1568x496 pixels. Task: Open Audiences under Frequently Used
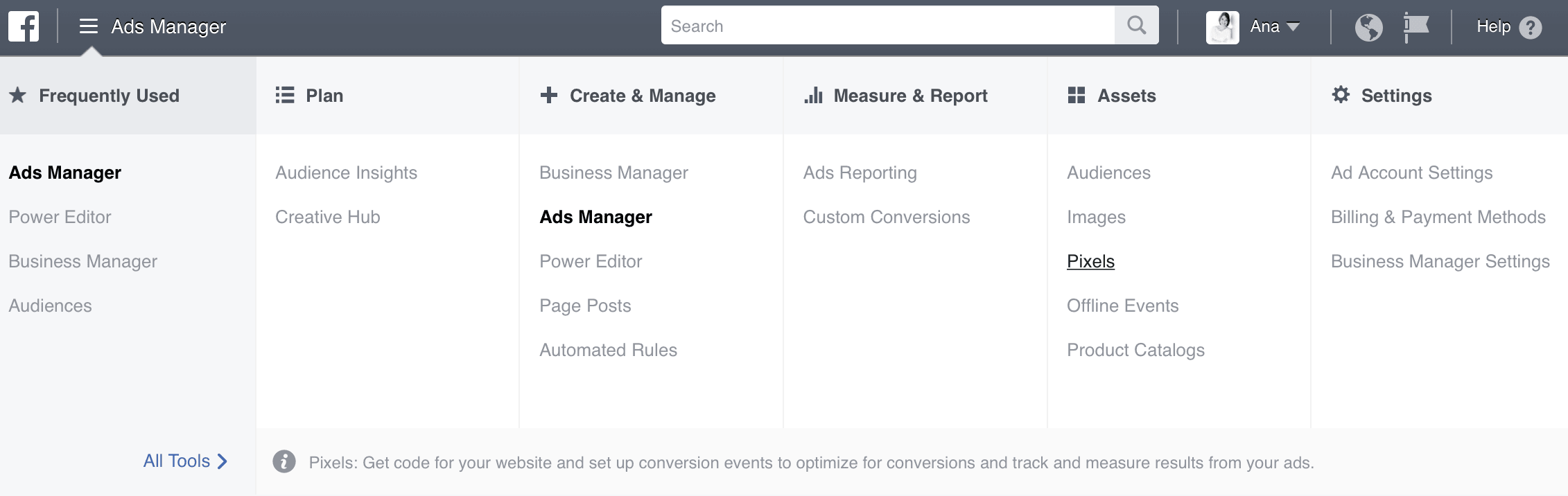[51, 305]
